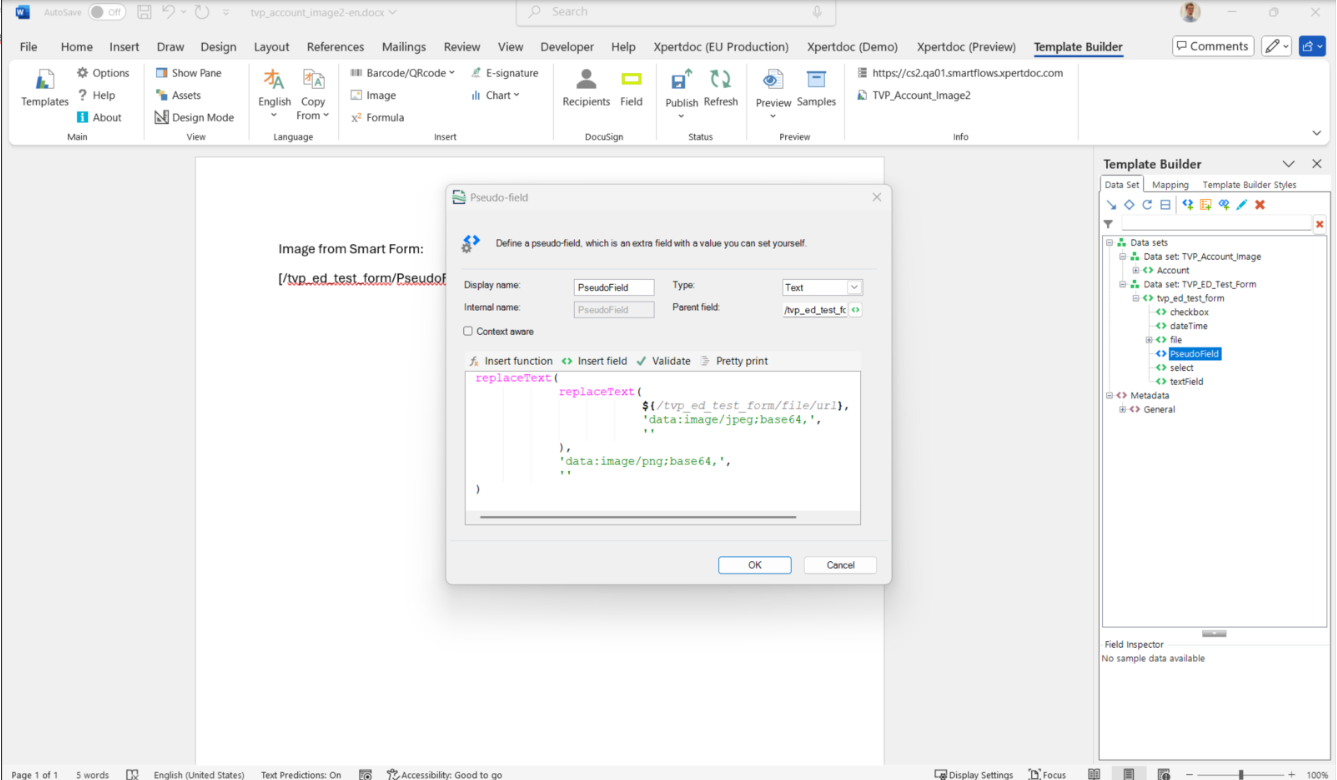
Task: Open the File menu
Action: (28, 47)
